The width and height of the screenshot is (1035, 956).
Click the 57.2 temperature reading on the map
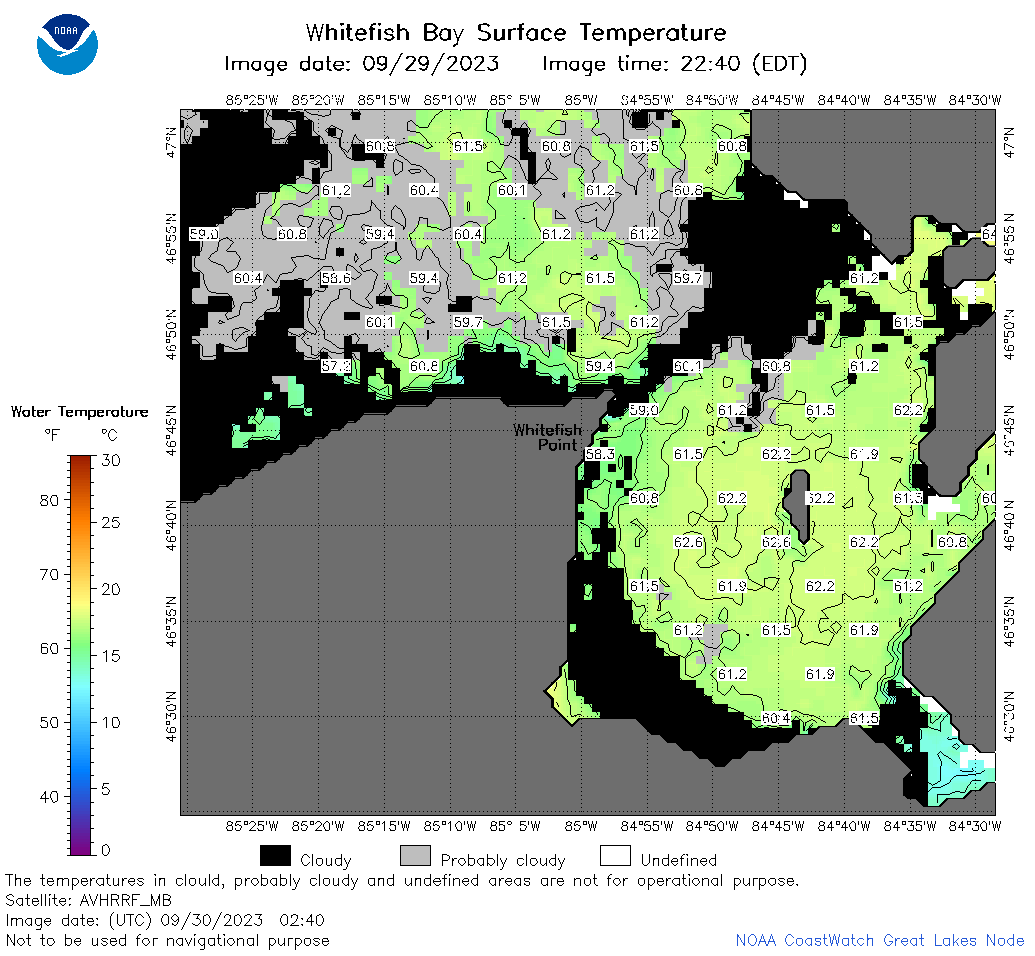click(336, 366)
